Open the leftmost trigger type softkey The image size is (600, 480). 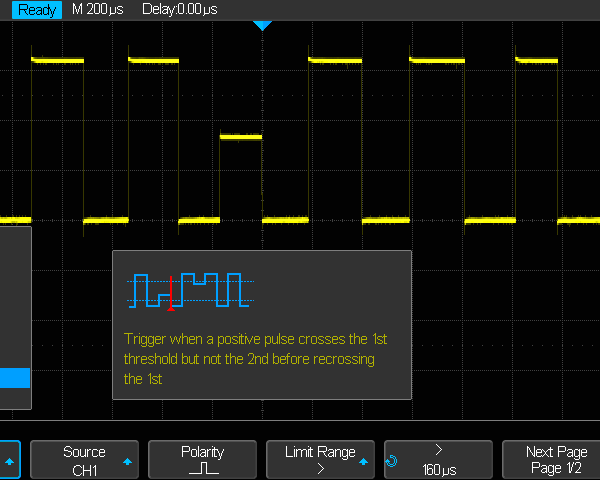[x=10, y=460]
